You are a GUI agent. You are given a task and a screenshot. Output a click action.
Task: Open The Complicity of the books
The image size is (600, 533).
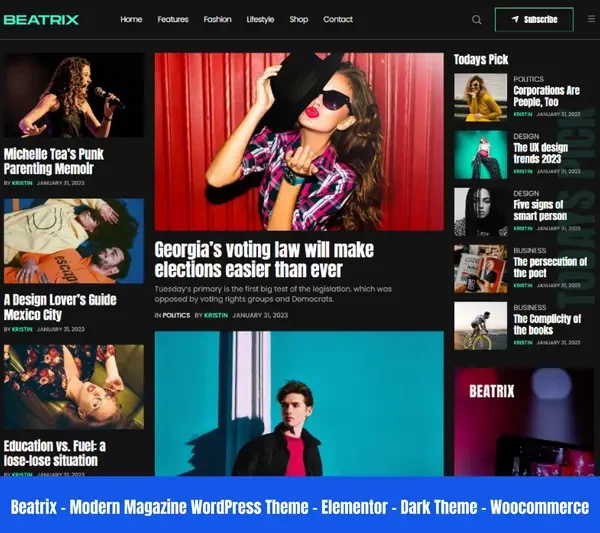(x=547, y=324)
